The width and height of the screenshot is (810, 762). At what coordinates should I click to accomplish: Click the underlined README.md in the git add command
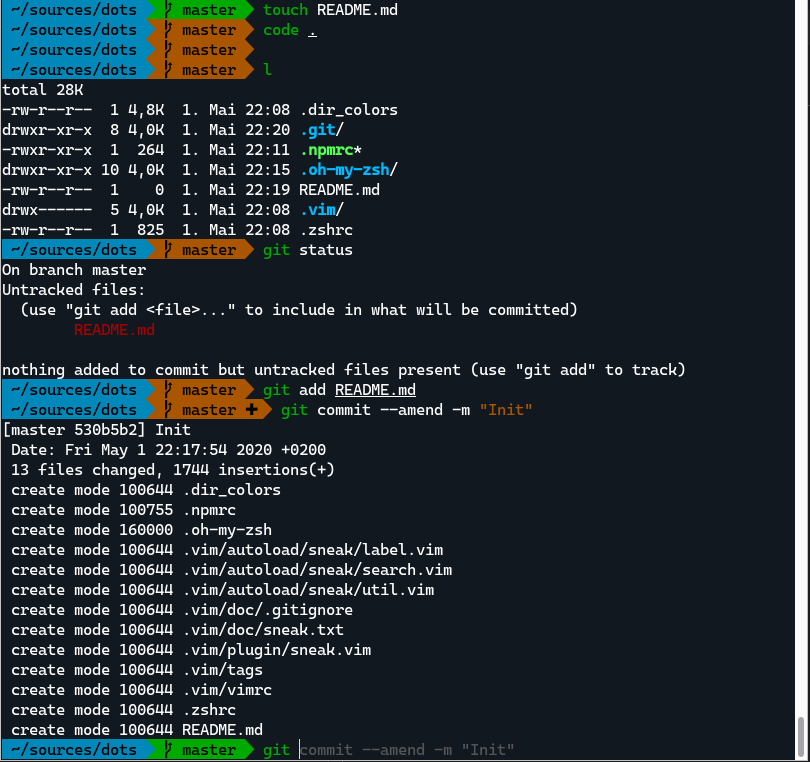pyautogui.click(x=374, y=389)
